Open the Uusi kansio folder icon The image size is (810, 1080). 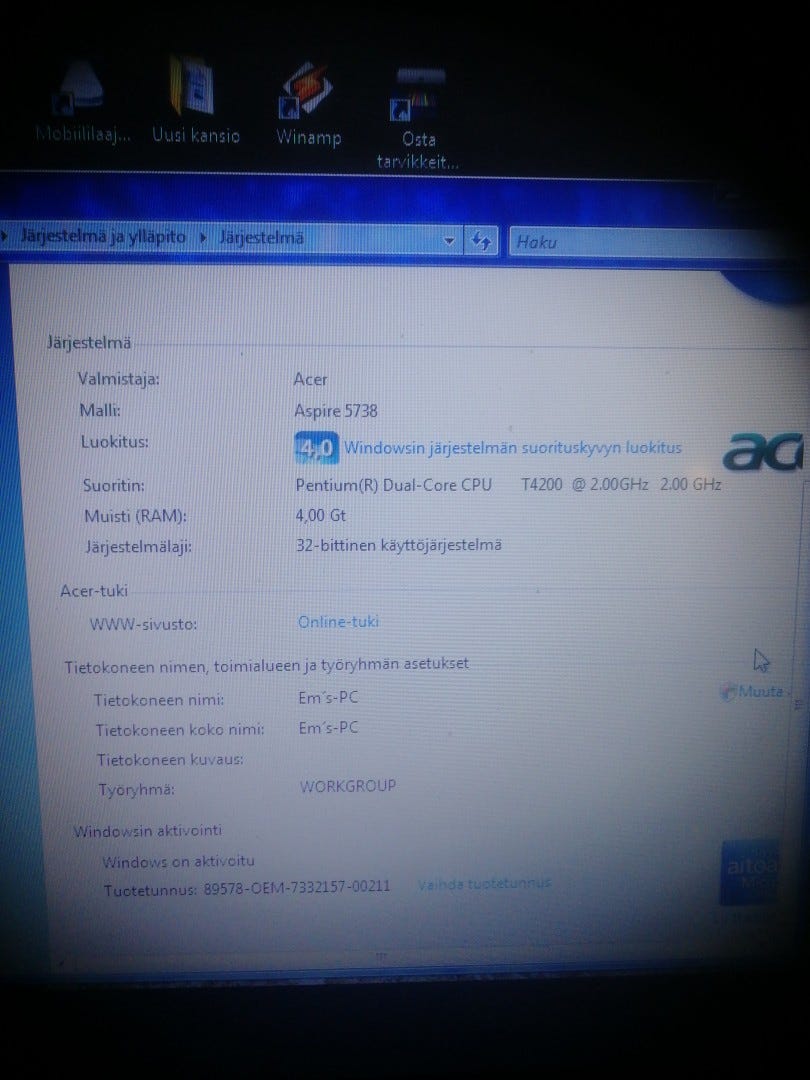[196, 101]
